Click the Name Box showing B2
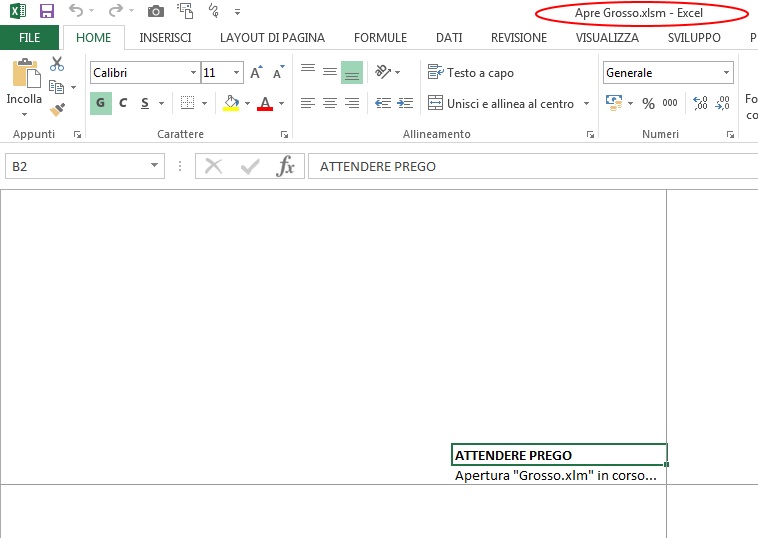Viewport: 758px width, 538px height. (85, 166)
